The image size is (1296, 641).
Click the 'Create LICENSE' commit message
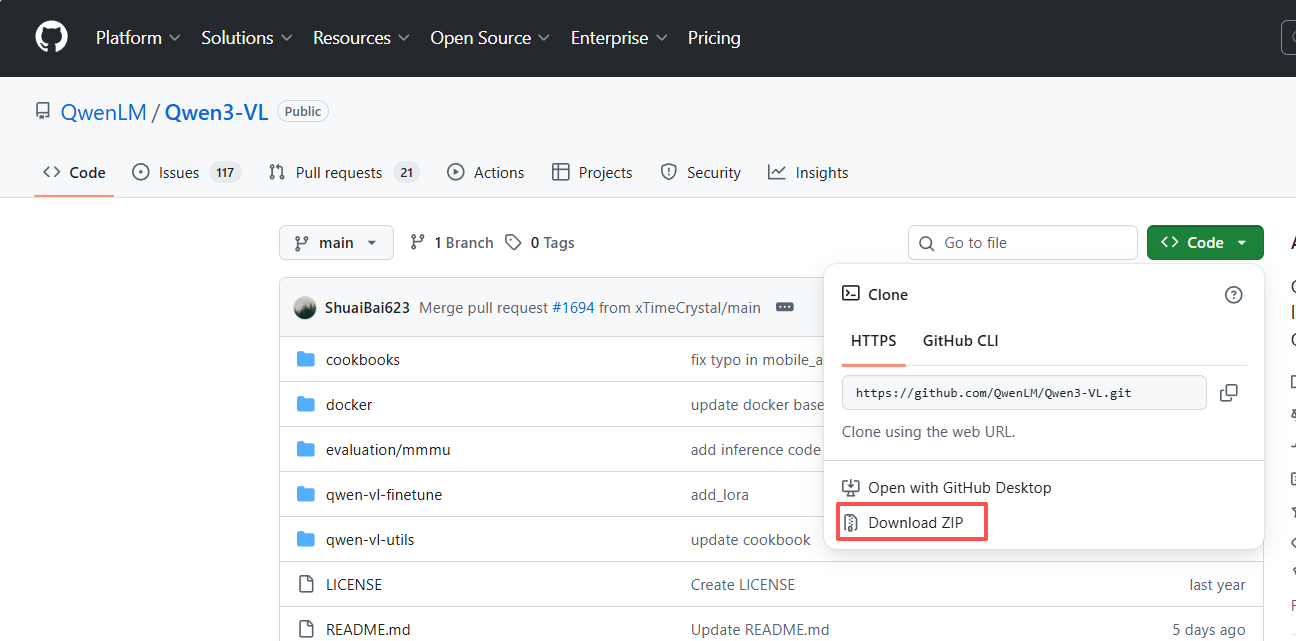point(743,585)
